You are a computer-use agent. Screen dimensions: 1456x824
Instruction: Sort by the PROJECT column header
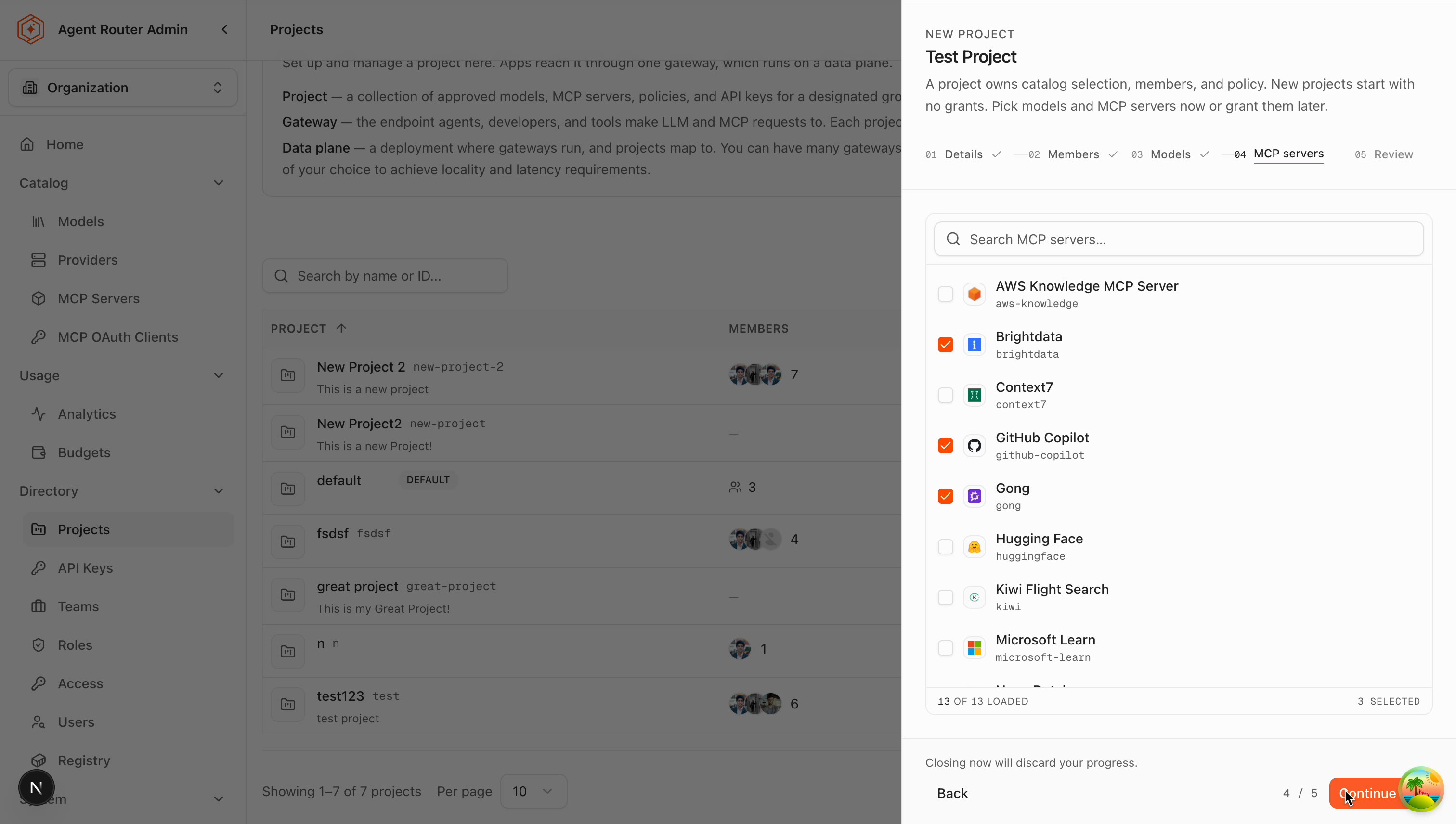tap(309, 329)
